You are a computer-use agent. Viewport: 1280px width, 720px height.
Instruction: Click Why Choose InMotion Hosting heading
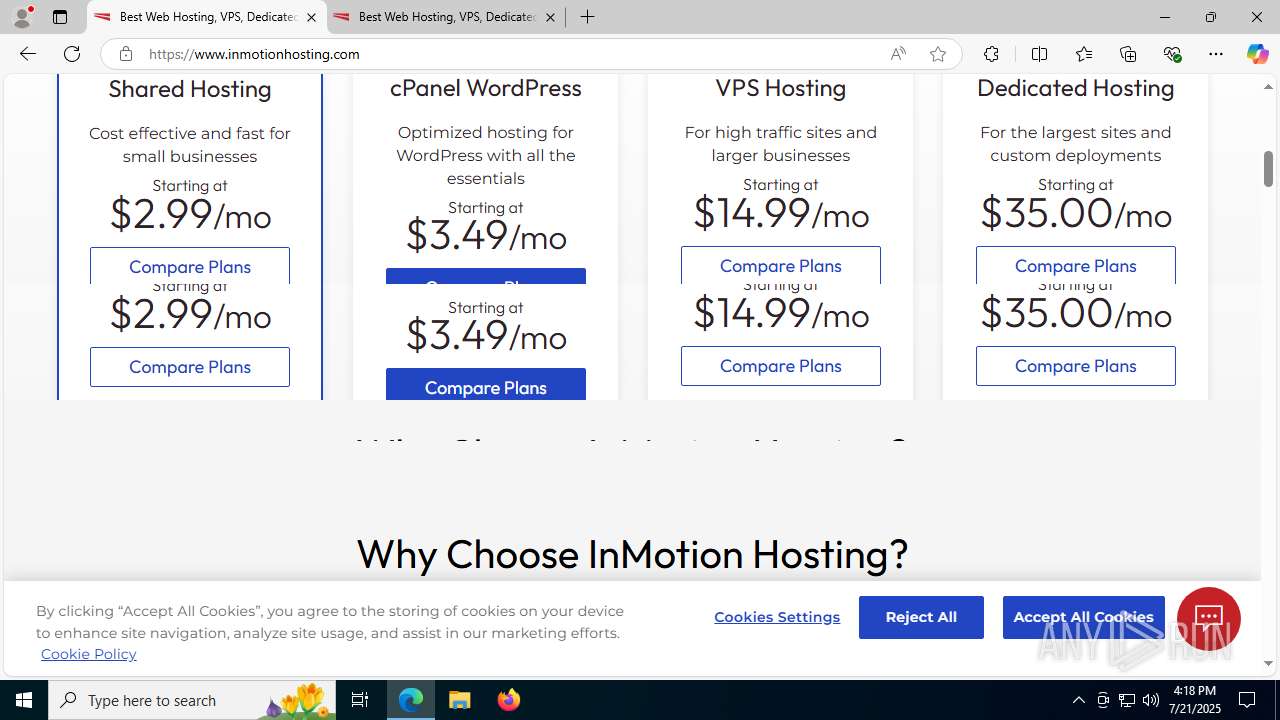point(632,554)
